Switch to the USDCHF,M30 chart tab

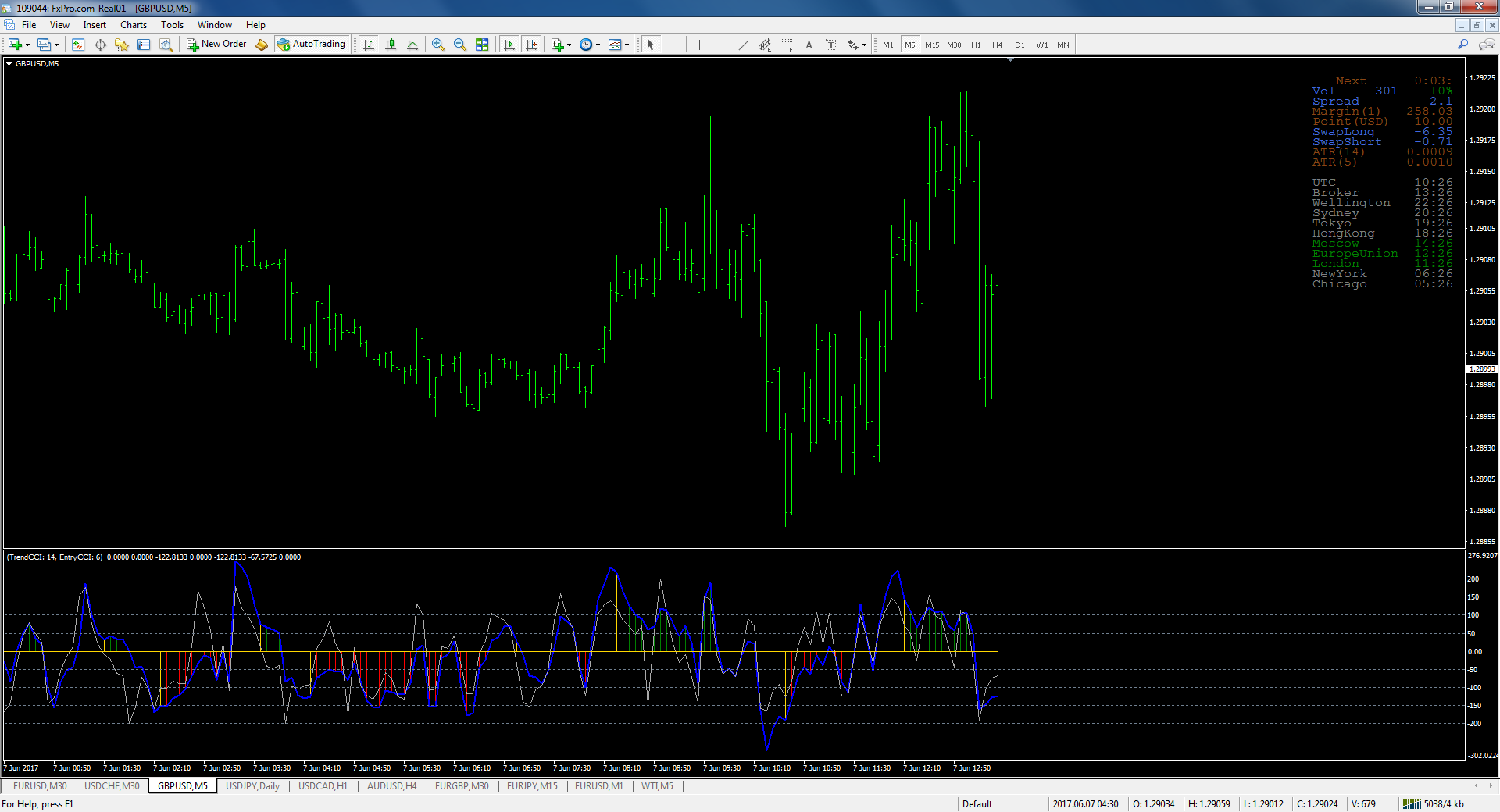pyautogui.click(x=112, y=786)
